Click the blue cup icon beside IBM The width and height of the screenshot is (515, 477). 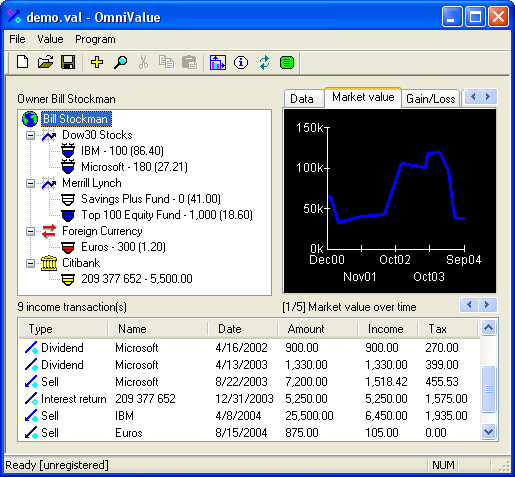(68, 151)
